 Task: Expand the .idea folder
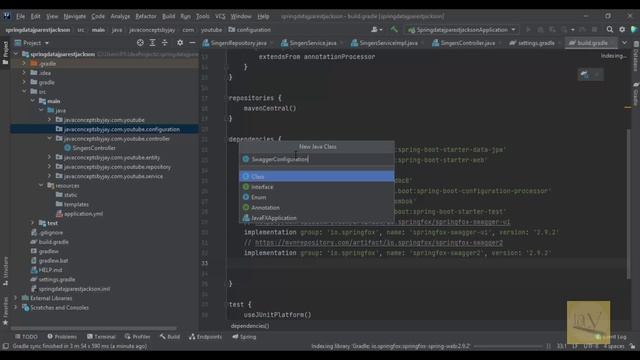(x=24, y=73)
